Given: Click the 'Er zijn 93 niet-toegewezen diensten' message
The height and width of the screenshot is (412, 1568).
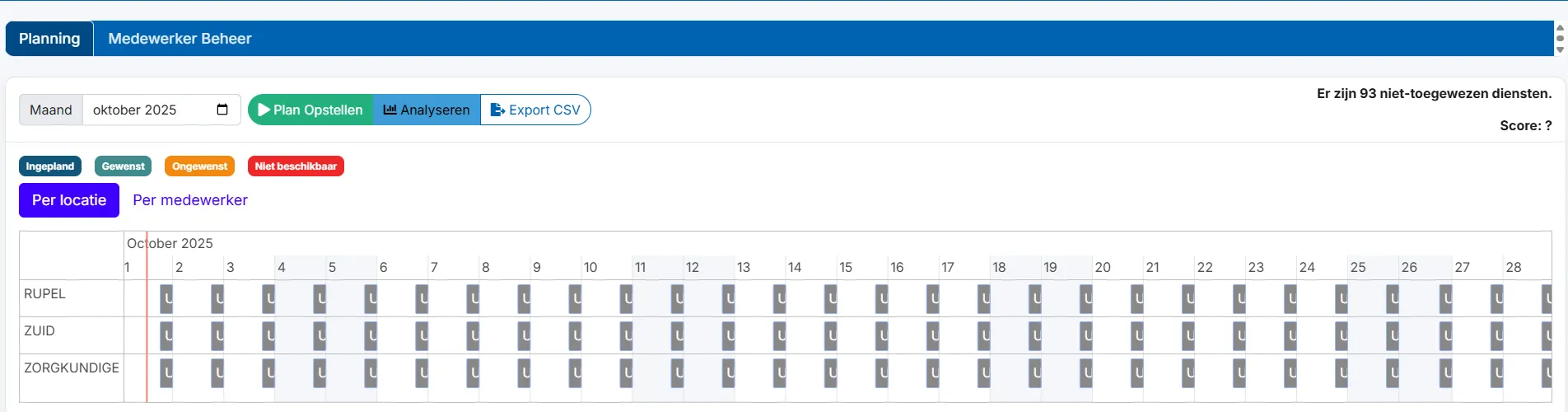Looking at the screenshot, I should point(1434,93).
